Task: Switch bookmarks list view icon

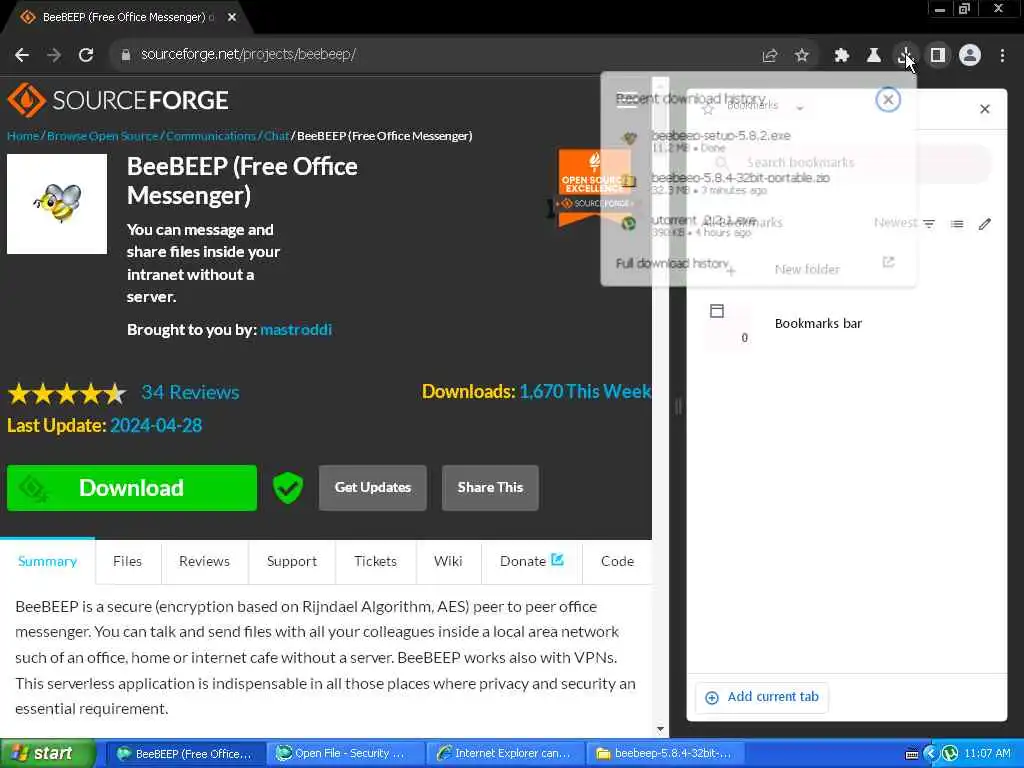Action: point(957,224)
